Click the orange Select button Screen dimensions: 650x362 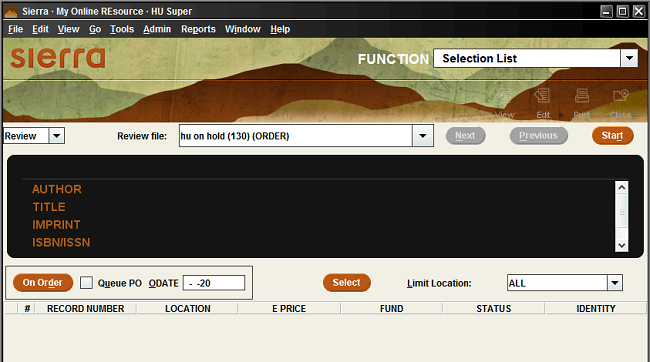point(347,283)
